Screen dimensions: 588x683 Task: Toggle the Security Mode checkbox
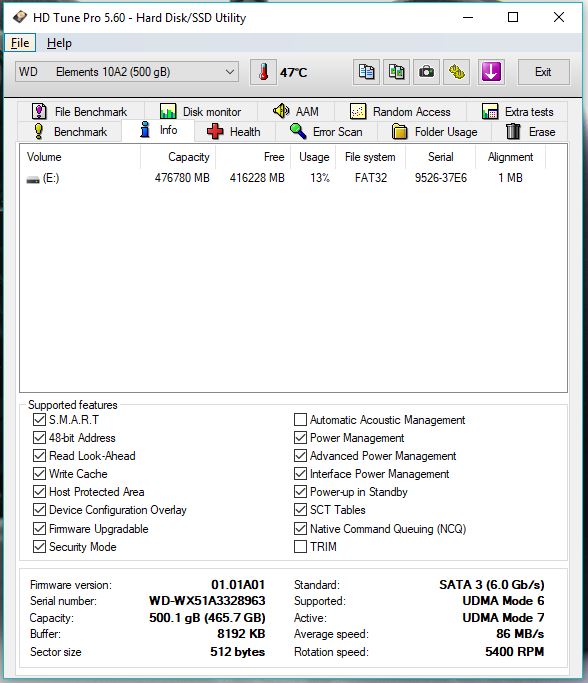tap(39, 547)
